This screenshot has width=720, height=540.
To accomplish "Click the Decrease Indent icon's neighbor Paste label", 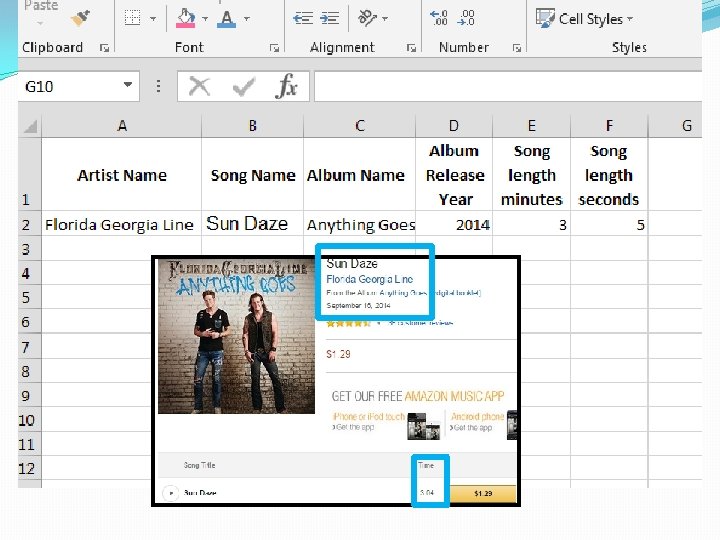I will click(x=41, y=6).
